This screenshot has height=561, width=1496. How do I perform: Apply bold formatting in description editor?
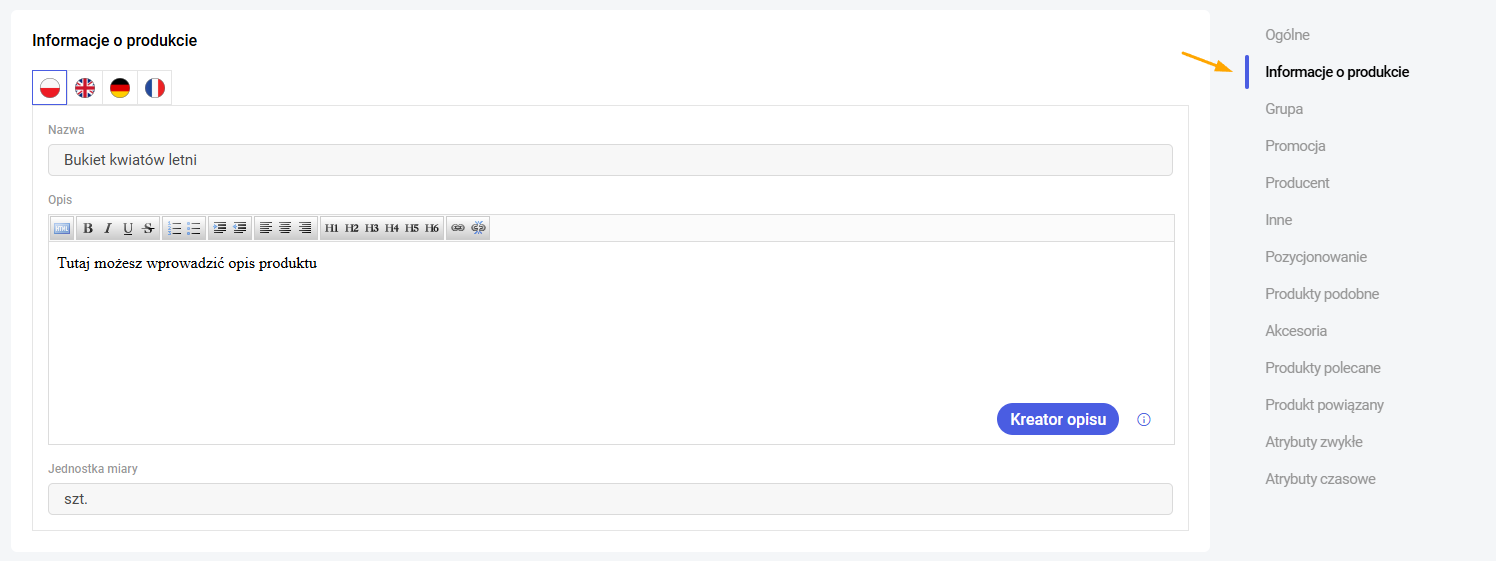(88, 228)
